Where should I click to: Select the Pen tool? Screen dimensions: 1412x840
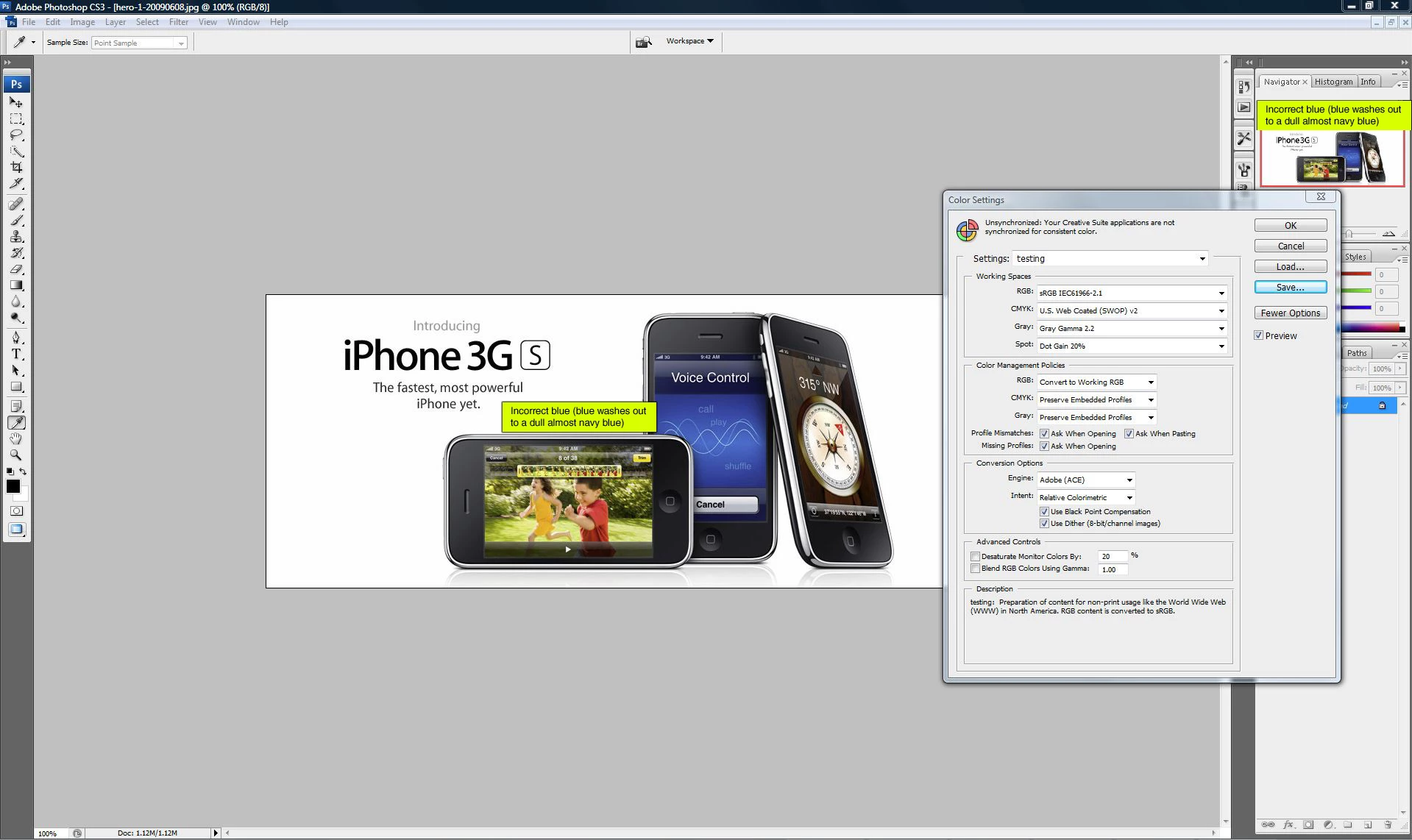point(15,338)
